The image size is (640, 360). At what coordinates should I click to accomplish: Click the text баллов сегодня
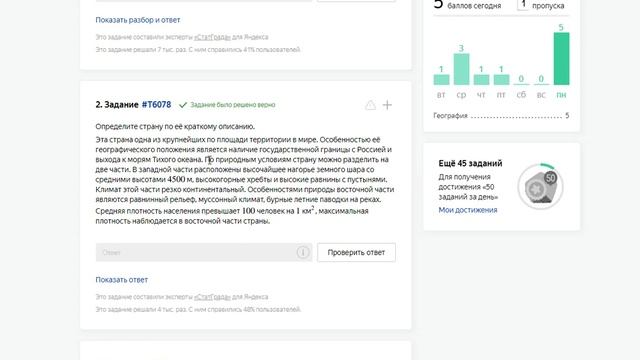pos(474,6)
